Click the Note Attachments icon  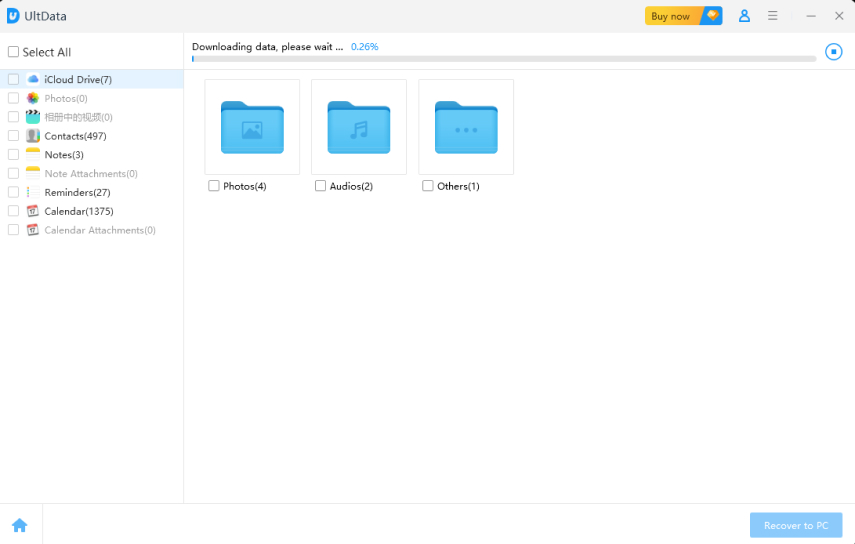click(33, 173)
